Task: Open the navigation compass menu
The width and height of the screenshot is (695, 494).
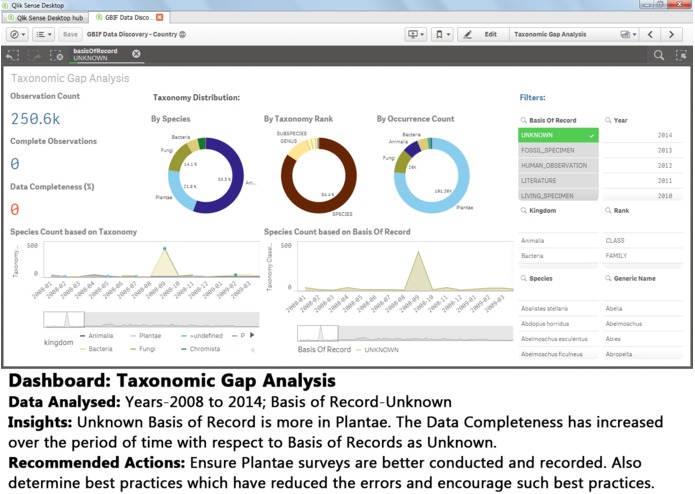Action: [18, 34]
